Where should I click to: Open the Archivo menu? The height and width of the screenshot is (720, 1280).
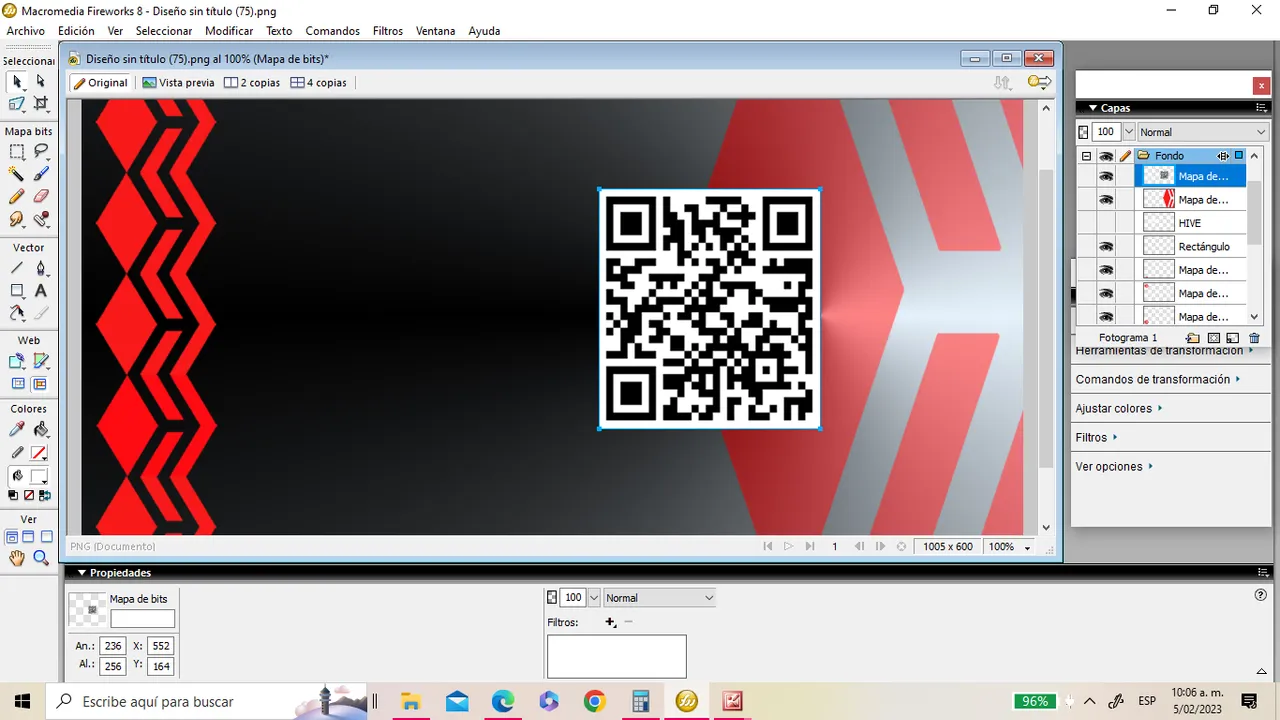click(x=26, y=31)
